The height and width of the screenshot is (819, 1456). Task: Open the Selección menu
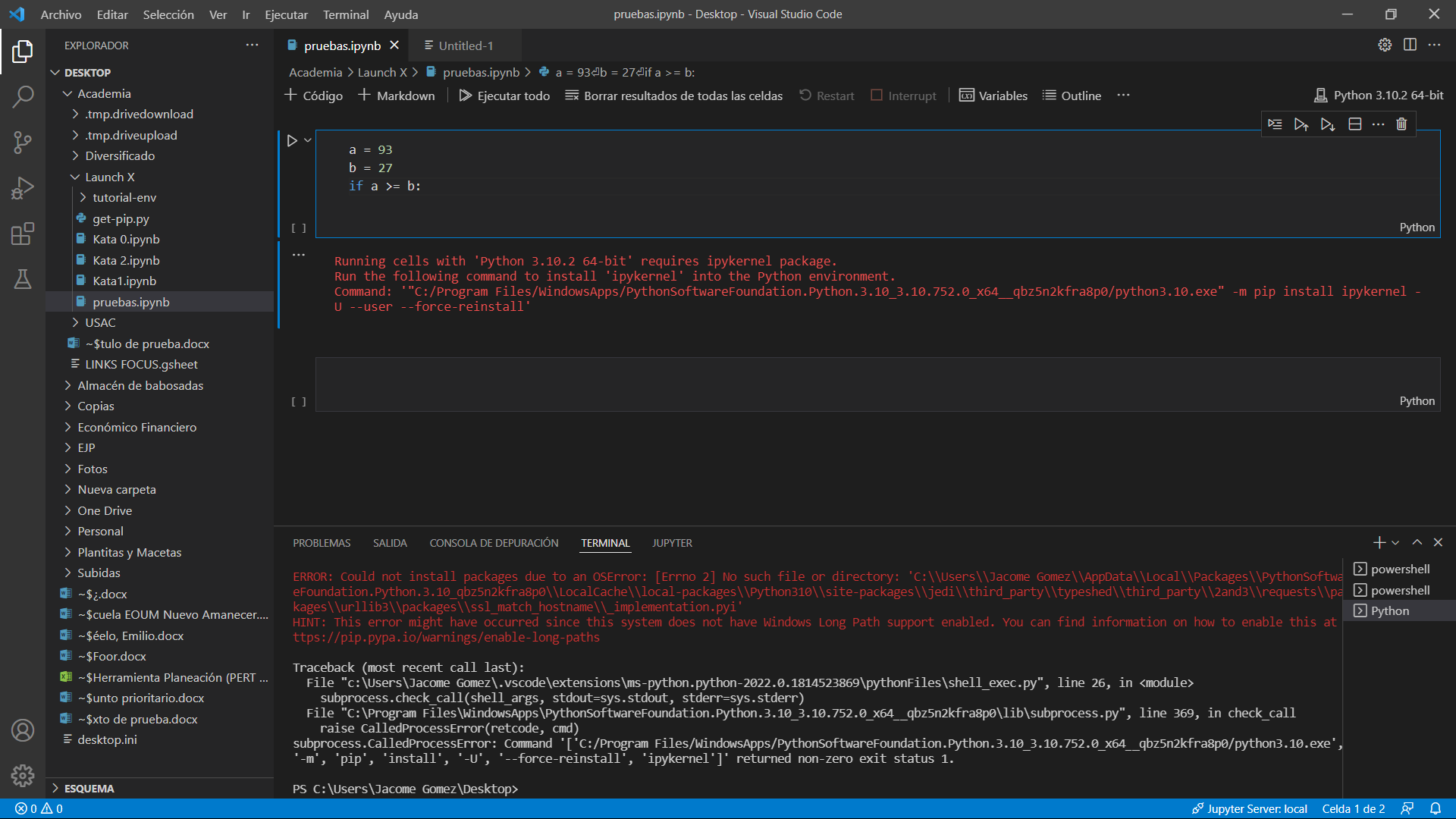(168, 14)
